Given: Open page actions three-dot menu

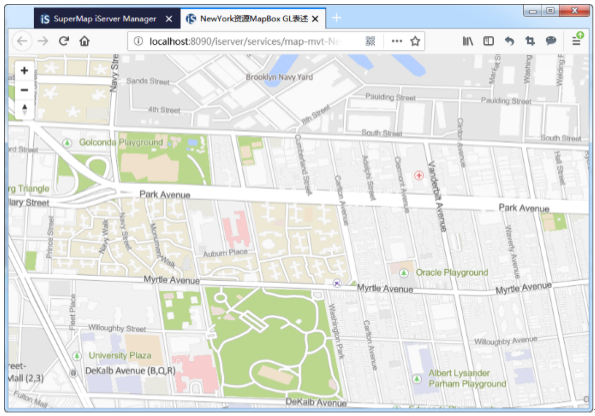Looking at the screenshot, I should click(x=397, y=41).
